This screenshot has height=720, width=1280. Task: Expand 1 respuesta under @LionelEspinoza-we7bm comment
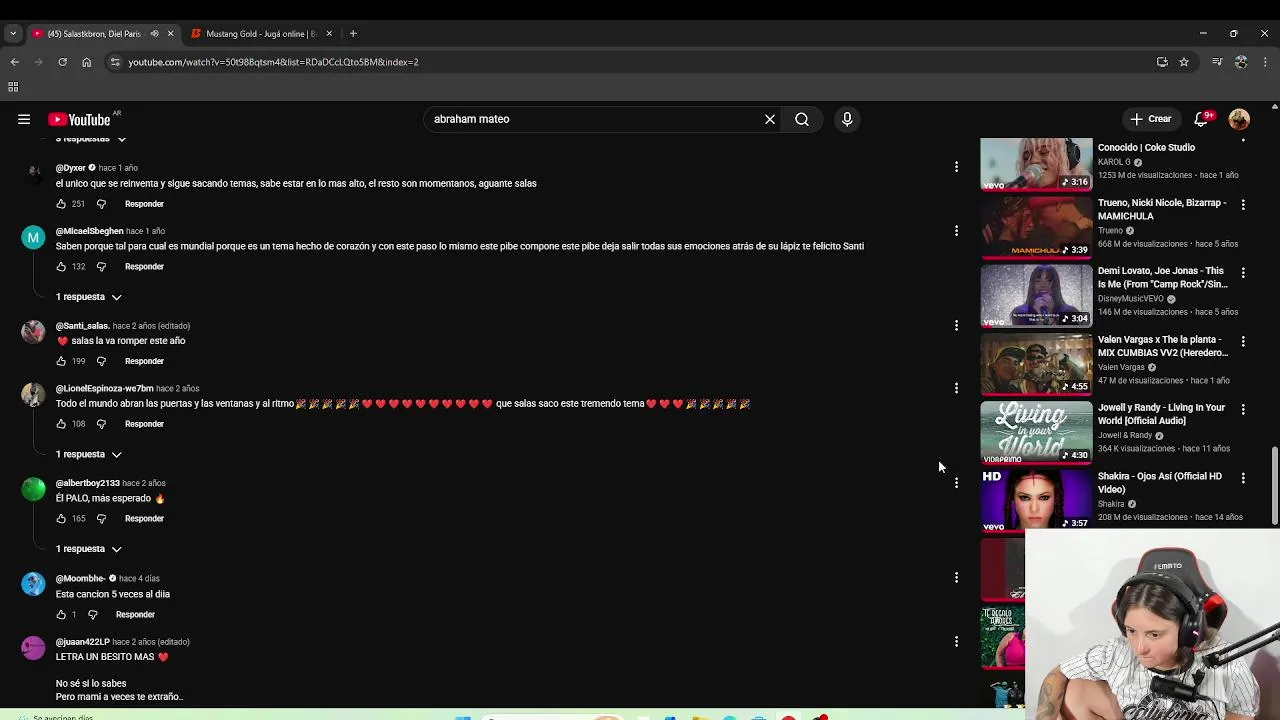(x=88, y=455)
